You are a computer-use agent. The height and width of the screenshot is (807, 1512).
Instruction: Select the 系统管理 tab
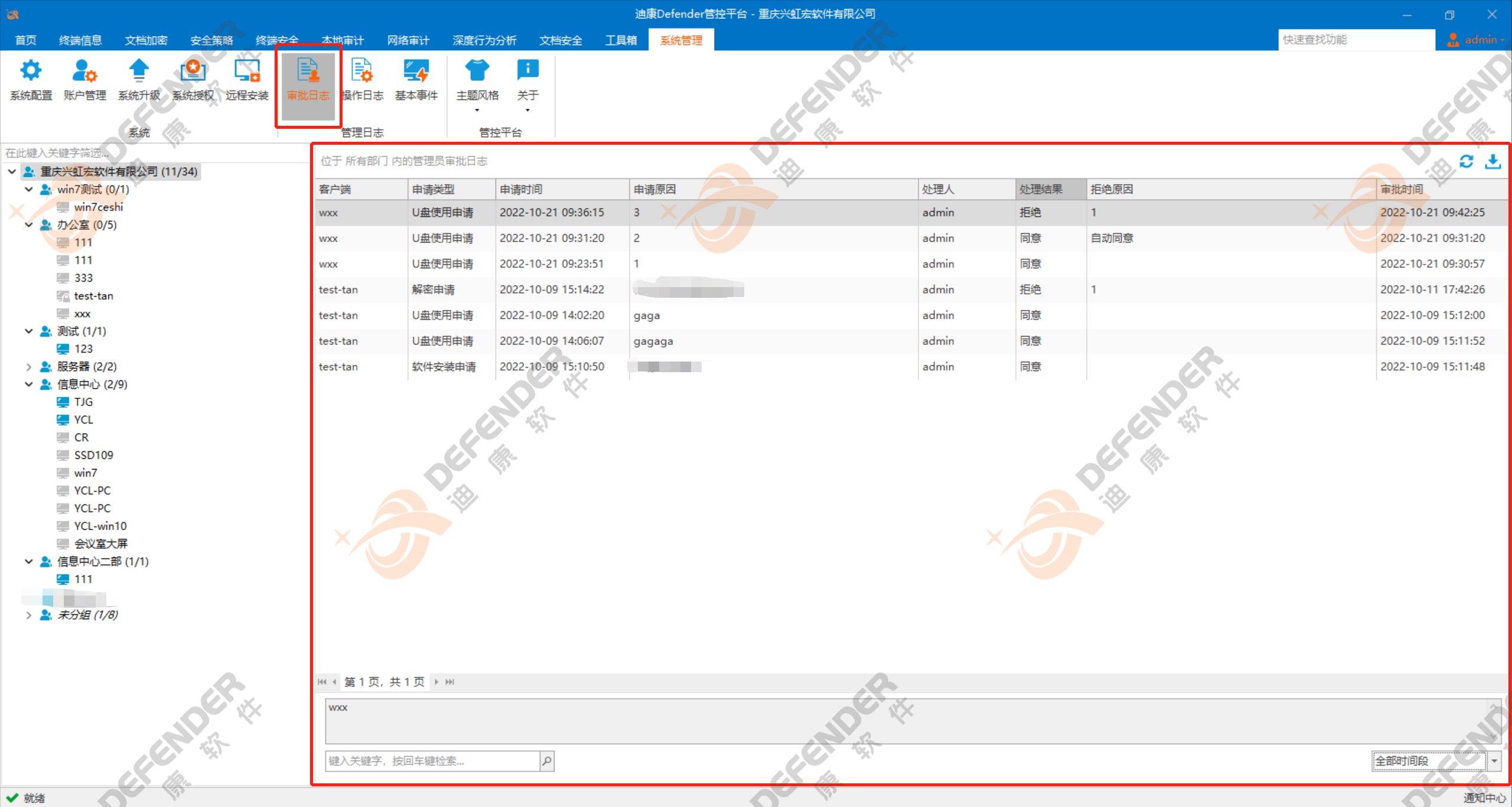coord(681,40)
